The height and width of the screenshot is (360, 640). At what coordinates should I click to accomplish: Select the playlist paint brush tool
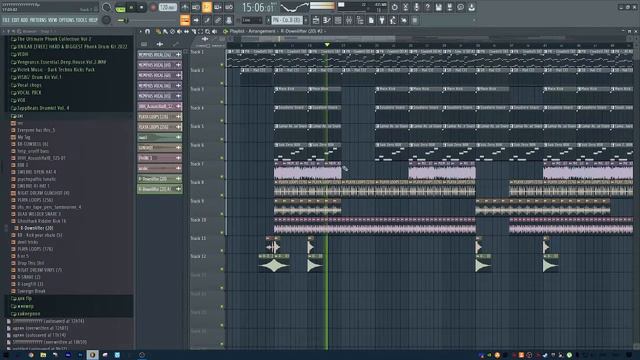coord(165,31)
